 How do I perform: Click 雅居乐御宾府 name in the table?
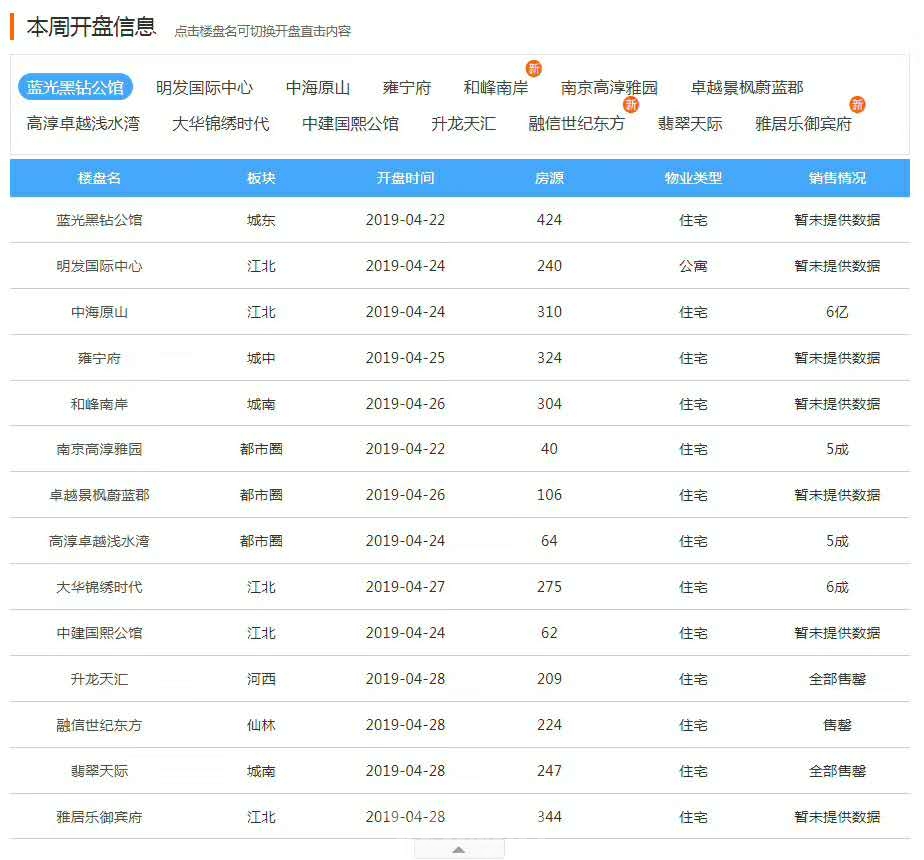point(99,817)
